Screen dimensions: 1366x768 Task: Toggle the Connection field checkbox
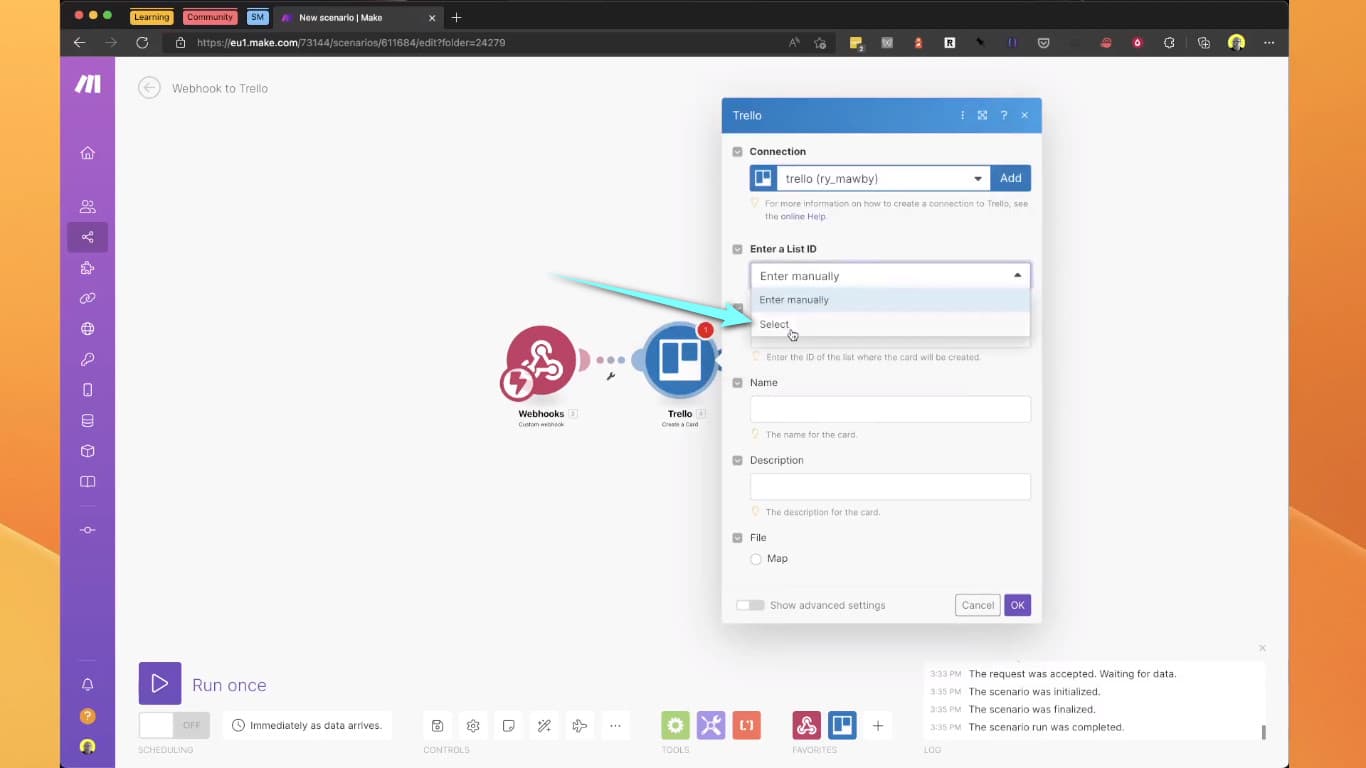coord(738,152)
